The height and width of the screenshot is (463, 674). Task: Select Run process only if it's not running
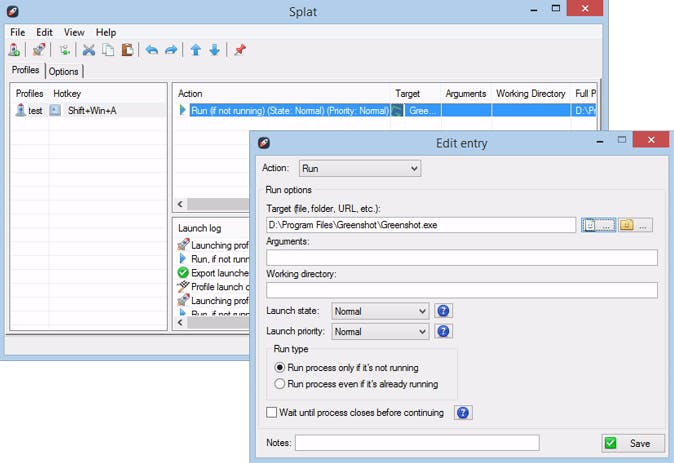[x=347, y=368]
